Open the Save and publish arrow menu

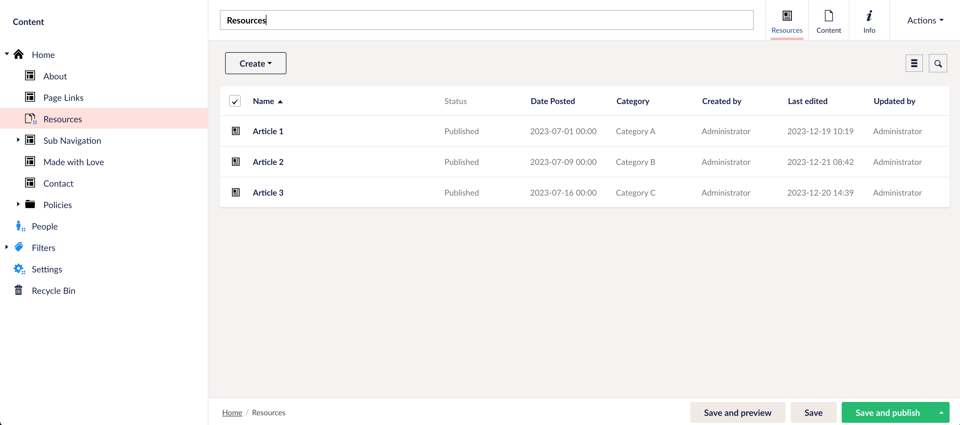[x=941, y=412]
